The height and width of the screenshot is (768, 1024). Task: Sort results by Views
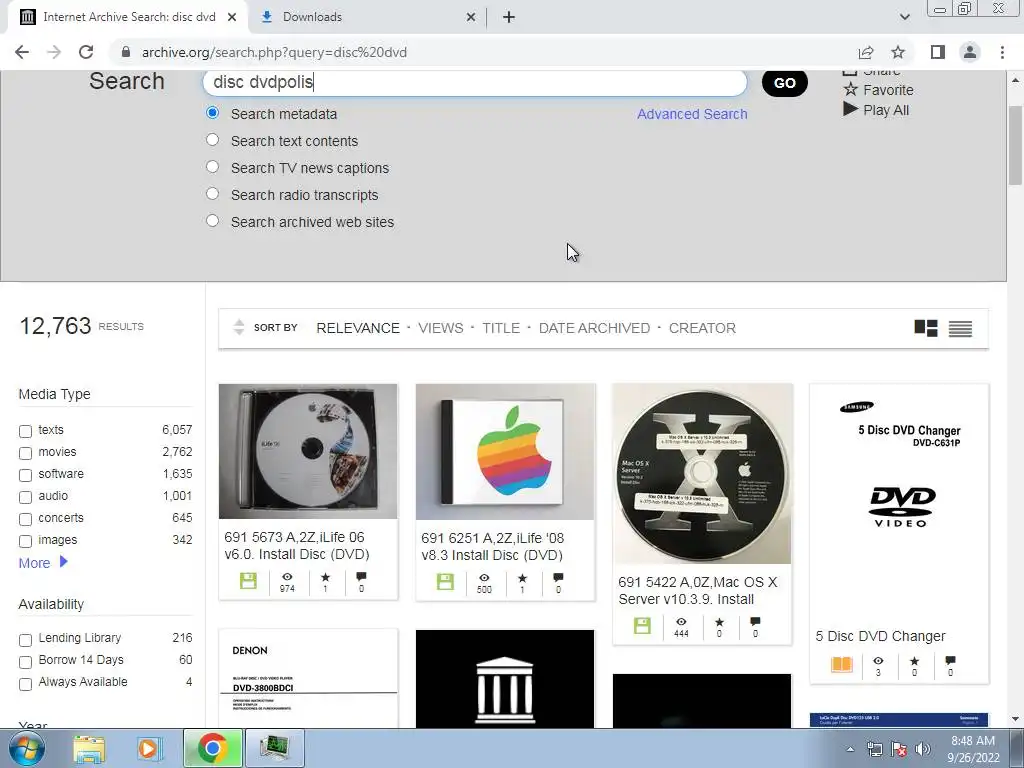(x=441, y=328)
